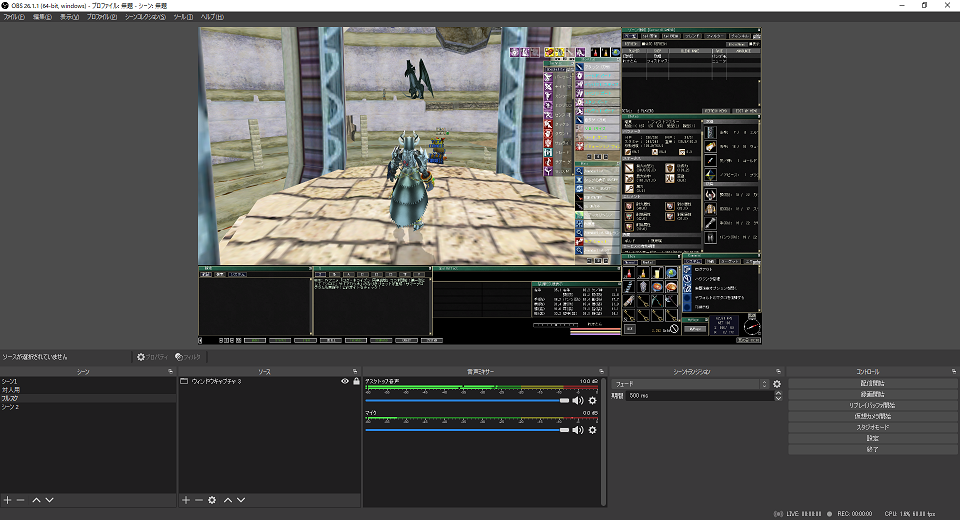The width and height of the screenshot is (960, 520).
Task: Open the ツール menu
Action: (x=183, y=17)
